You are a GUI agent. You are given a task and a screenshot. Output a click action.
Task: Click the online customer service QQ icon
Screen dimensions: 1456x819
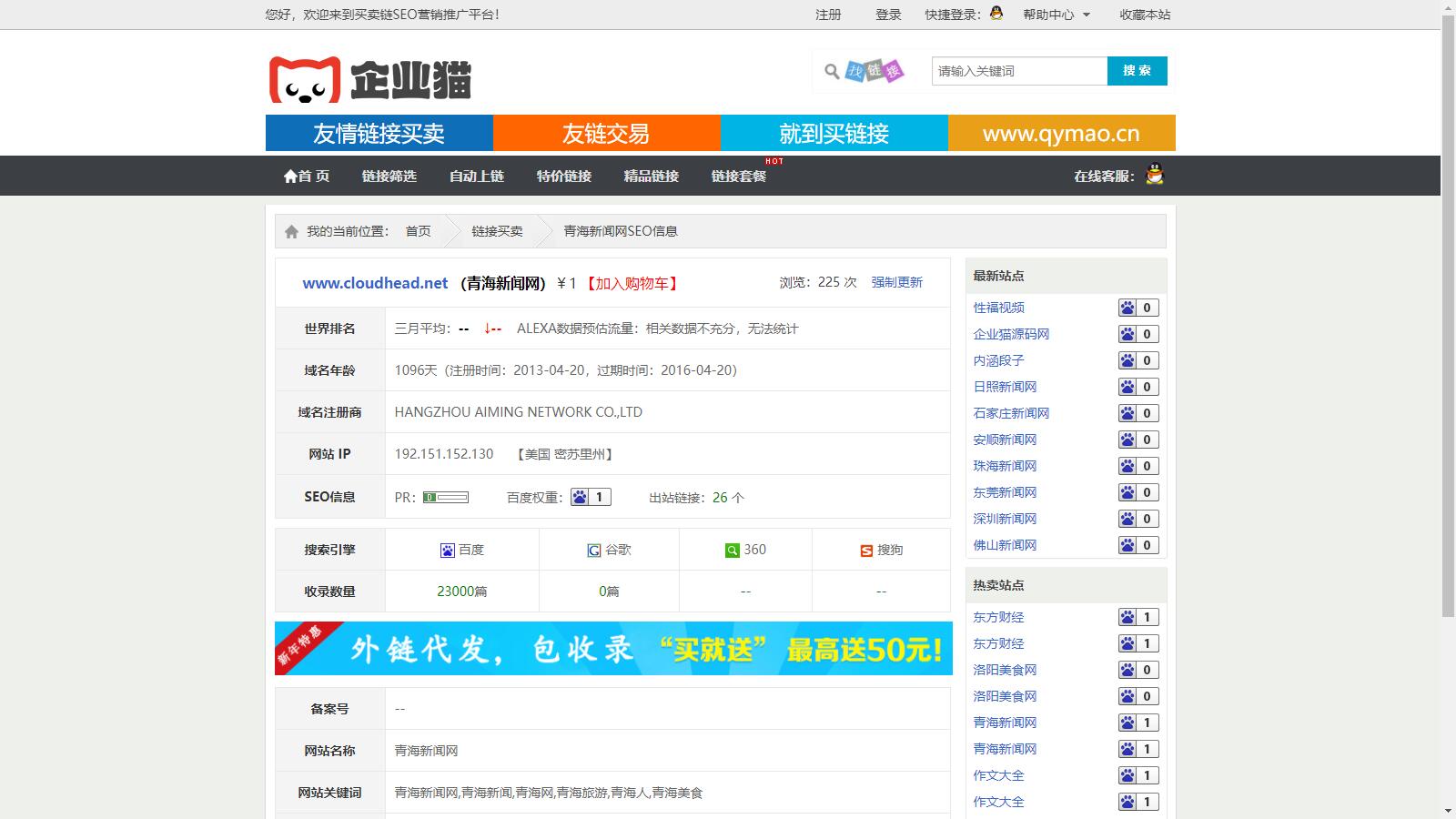pos(1154,175)
